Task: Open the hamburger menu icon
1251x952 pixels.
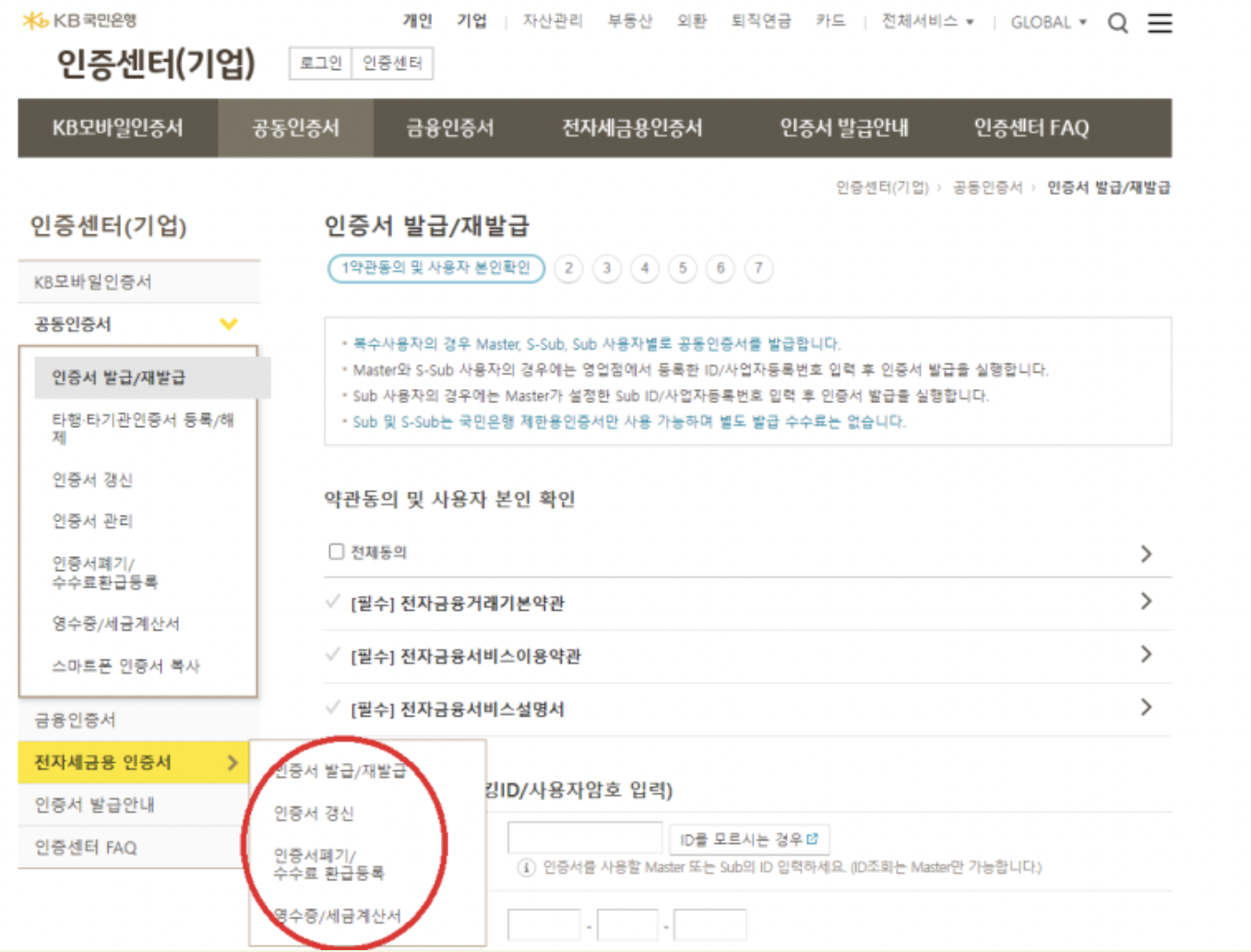Action: [1159, 22]
